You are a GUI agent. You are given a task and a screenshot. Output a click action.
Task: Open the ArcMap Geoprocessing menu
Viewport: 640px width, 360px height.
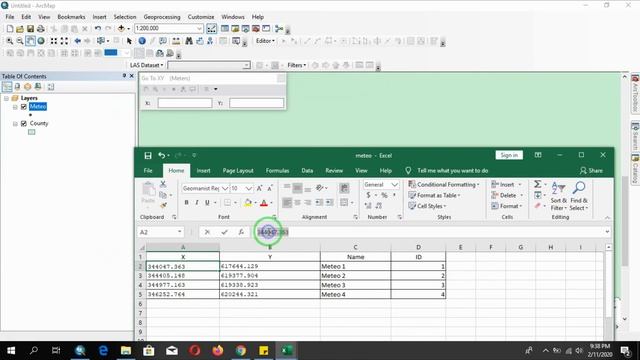coord(162,17)
